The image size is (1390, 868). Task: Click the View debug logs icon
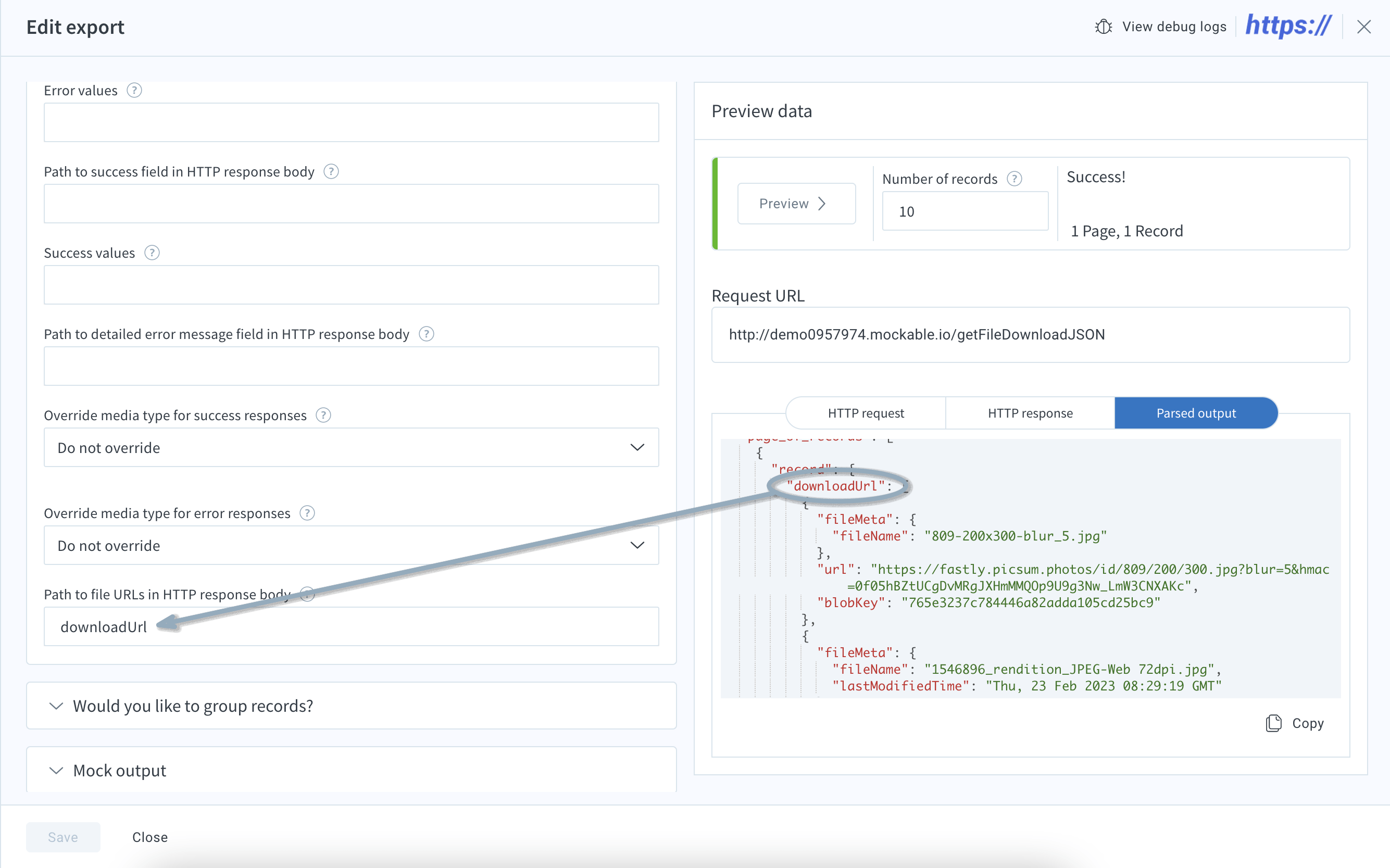pyautogui.click(x=1103, y=27)
